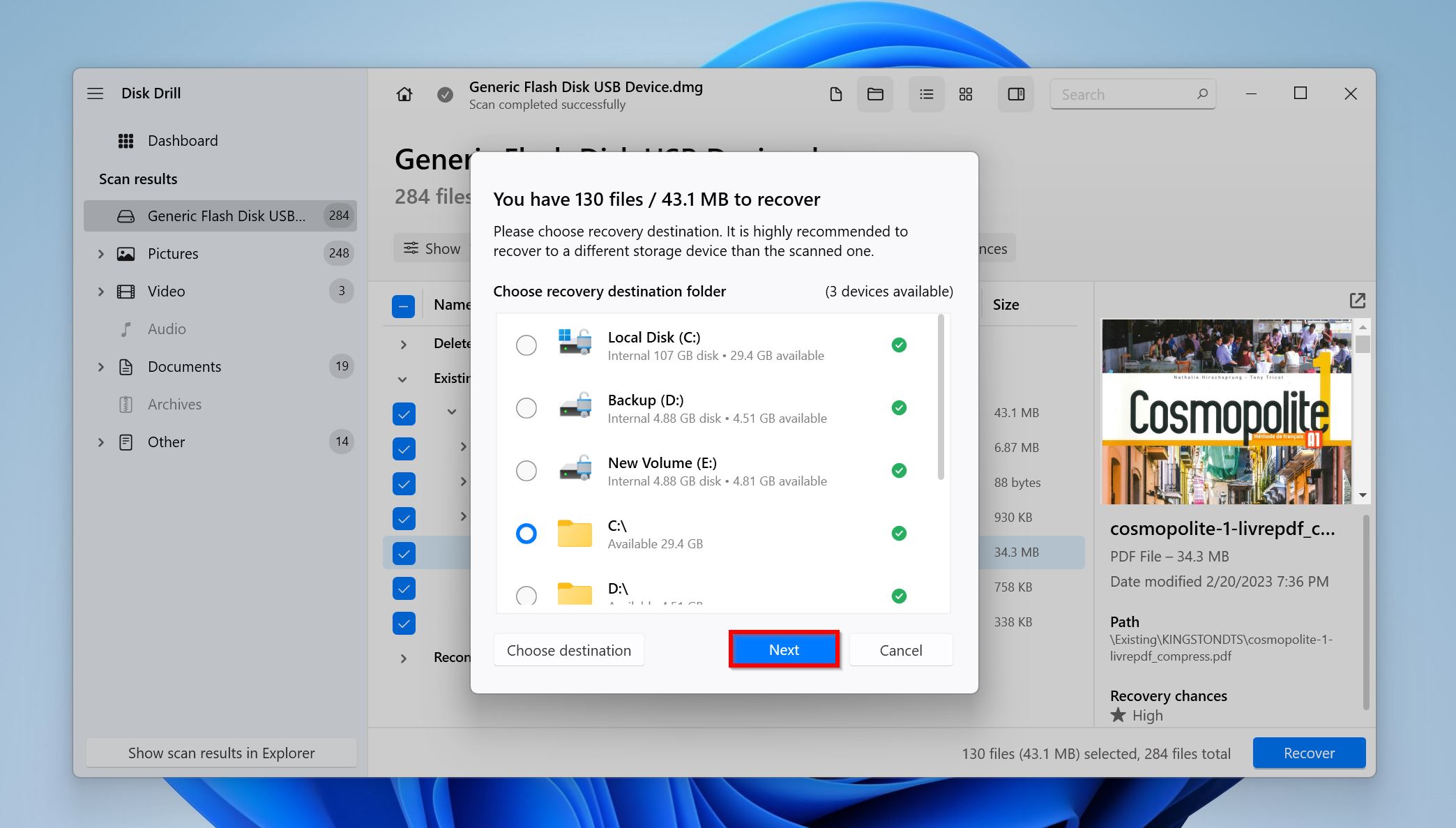Viewport: 1456px width, 828px height.
Task: Select Backup (D:) as recovery destination
Action: (526, 408)
